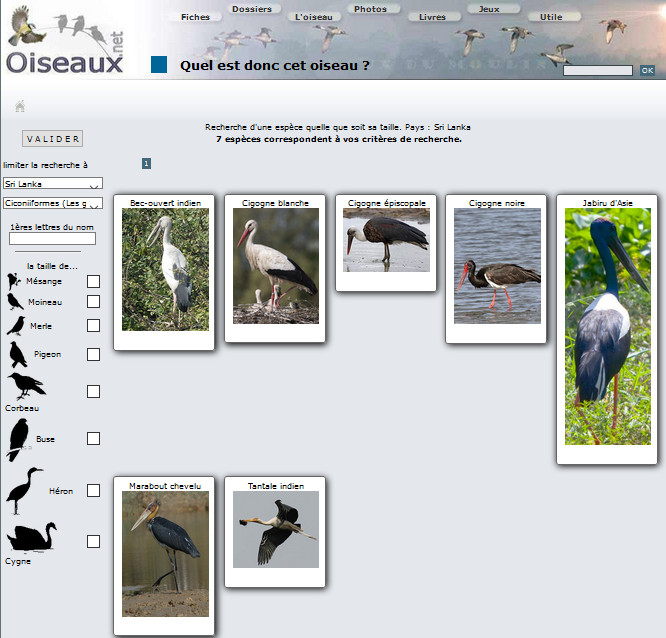666x638 pixels.
Task: Tick the Pigeon size checkbox
Action: pyautogui.click(x=93, y=354)
